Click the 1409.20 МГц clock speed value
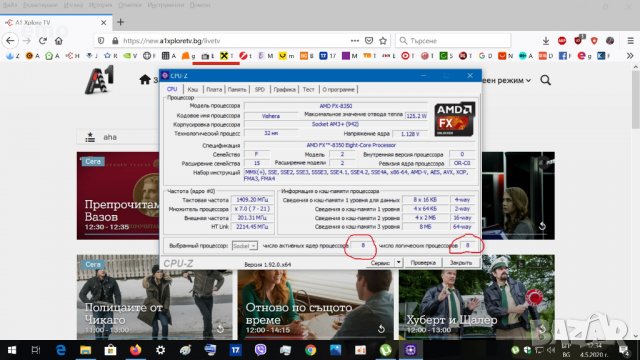The image size is (640, 360). 252,200
